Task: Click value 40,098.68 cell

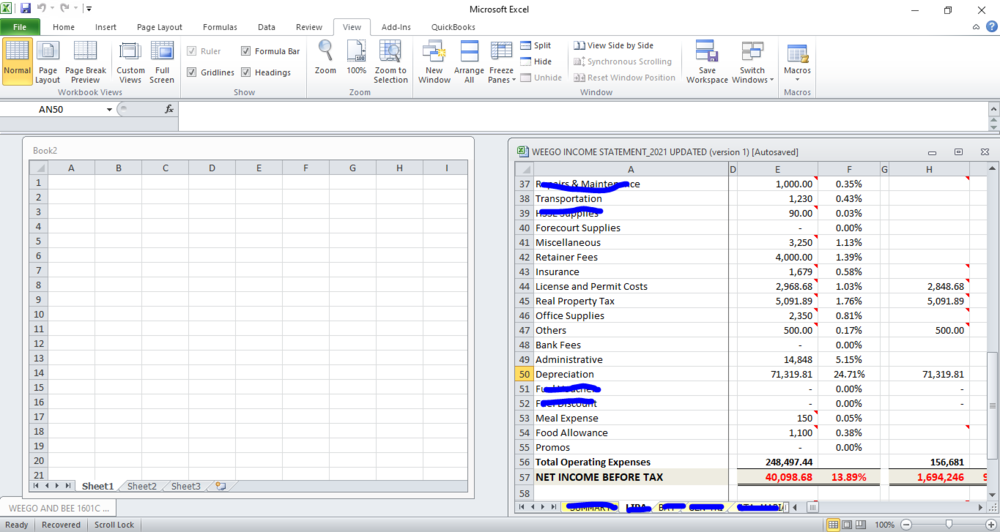Action: click(x=777, y=477)
